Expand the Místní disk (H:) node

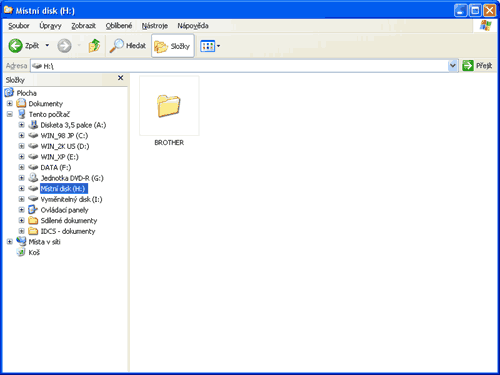click(x=22, y=189)
